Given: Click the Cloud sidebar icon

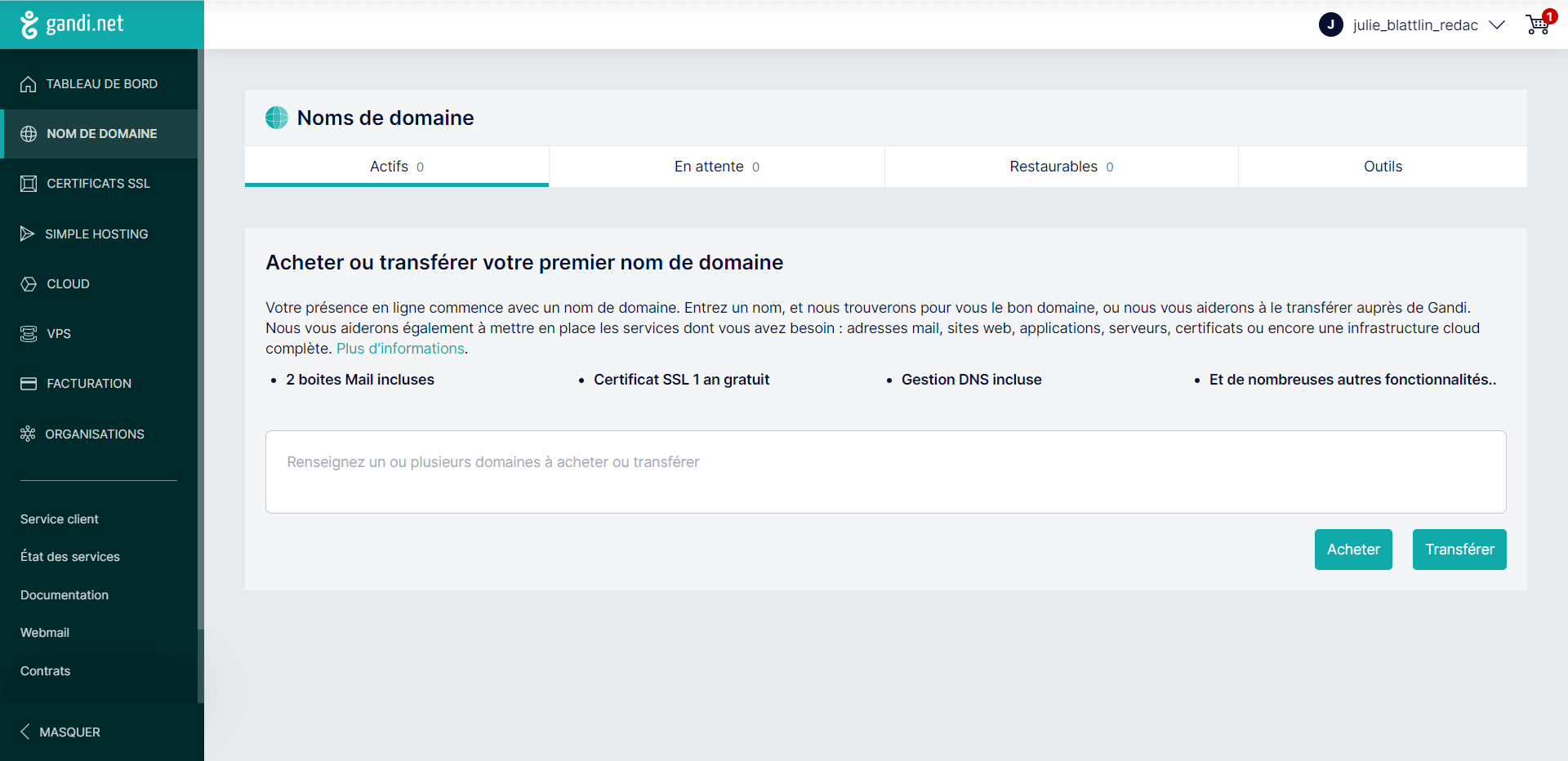Looking at the screenshot, I should pyautogui.click(x=29, y=284).
